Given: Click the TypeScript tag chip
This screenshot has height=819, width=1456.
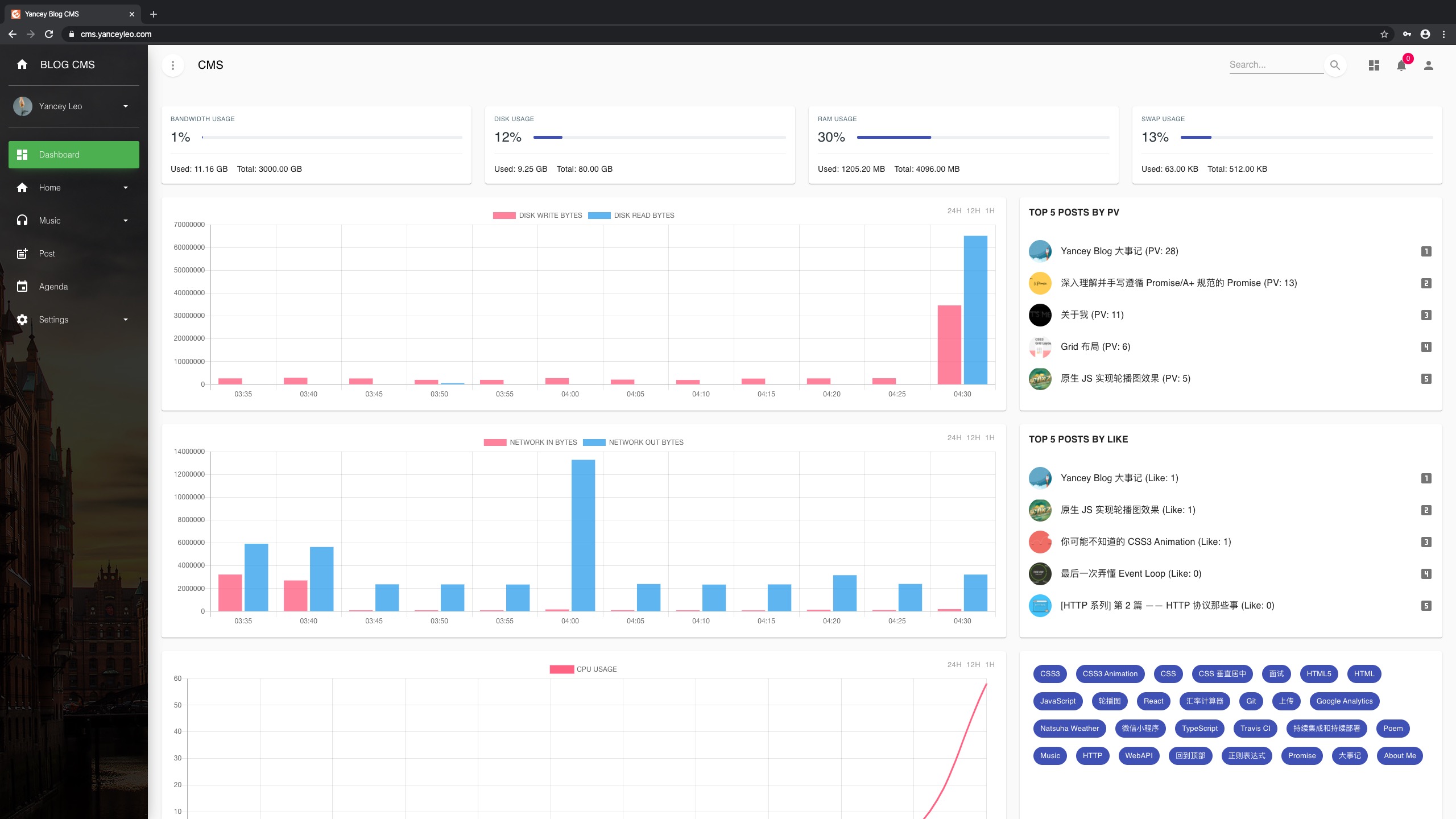Looking at the screenshot, I should click(x=1199, y=729).
